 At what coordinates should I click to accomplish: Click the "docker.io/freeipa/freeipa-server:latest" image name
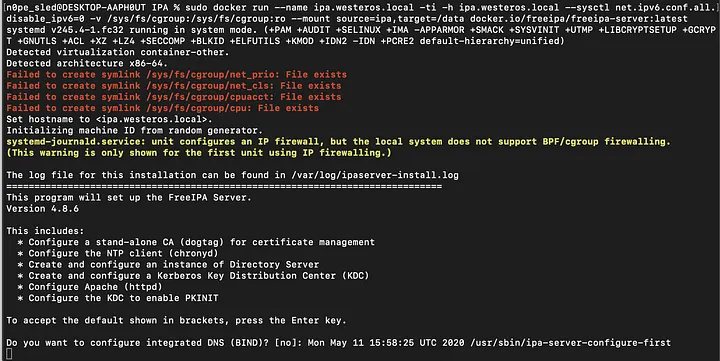click(x=579, y=19)
